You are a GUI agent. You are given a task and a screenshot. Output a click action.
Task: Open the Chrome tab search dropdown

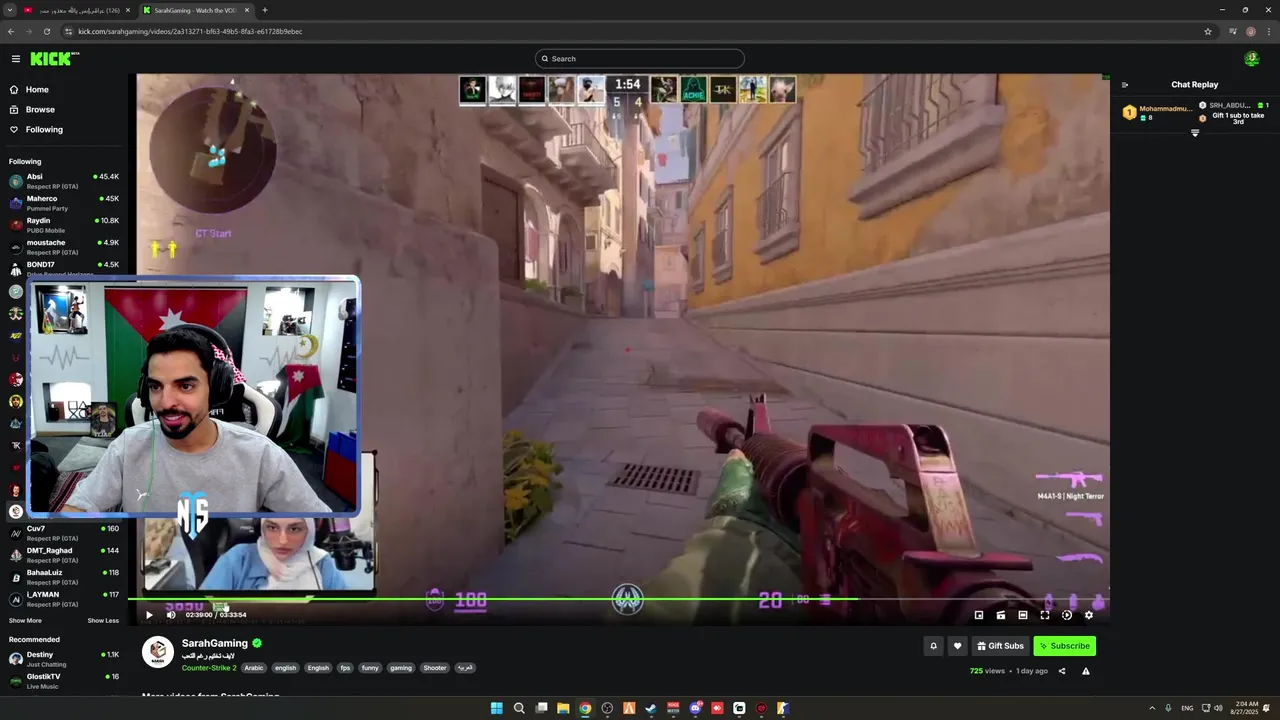[9, 10]
